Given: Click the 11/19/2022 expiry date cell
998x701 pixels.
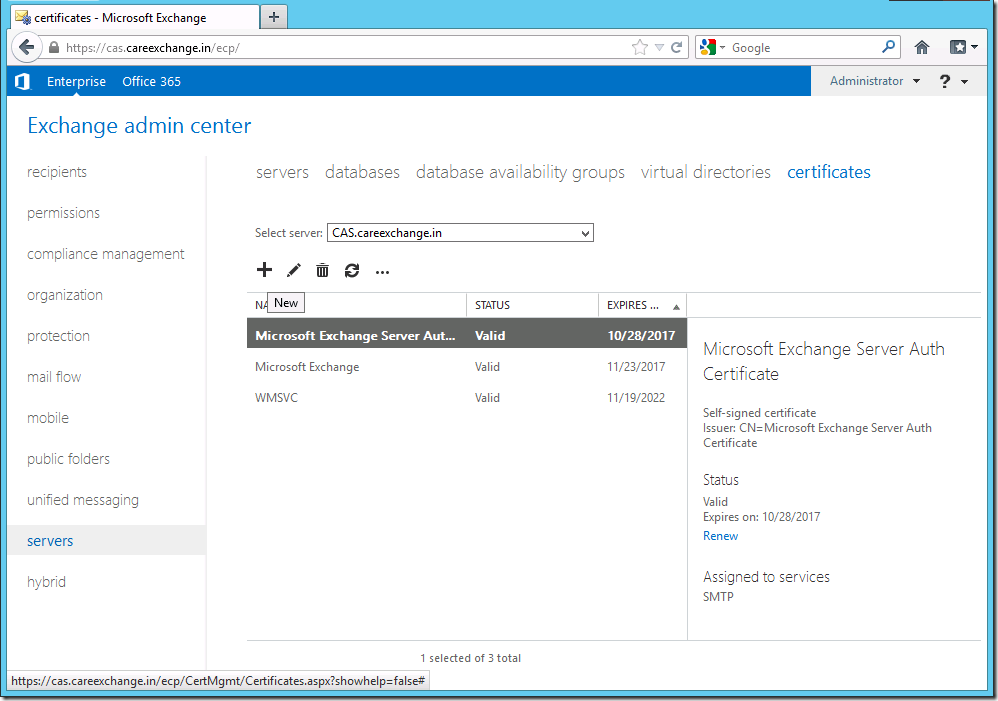Looking at the screenshot, I should (x=636, y=398).
